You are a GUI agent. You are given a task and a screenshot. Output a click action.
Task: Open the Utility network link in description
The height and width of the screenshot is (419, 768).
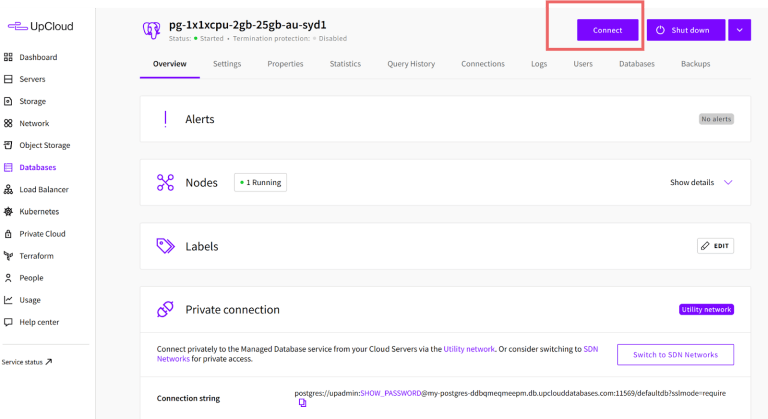click(469, 349)
